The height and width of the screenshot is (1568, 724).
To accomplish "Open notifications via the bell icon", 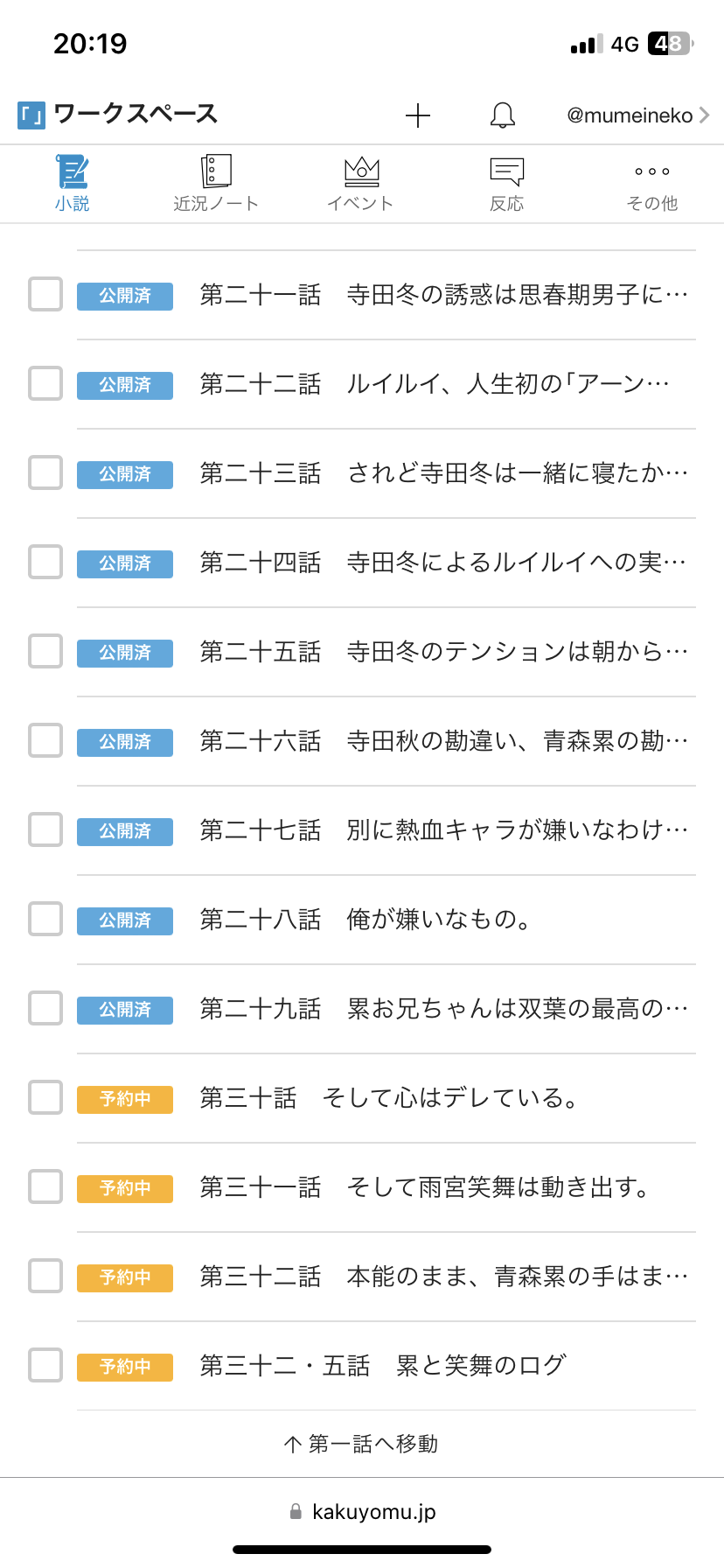I will [502, 115].
